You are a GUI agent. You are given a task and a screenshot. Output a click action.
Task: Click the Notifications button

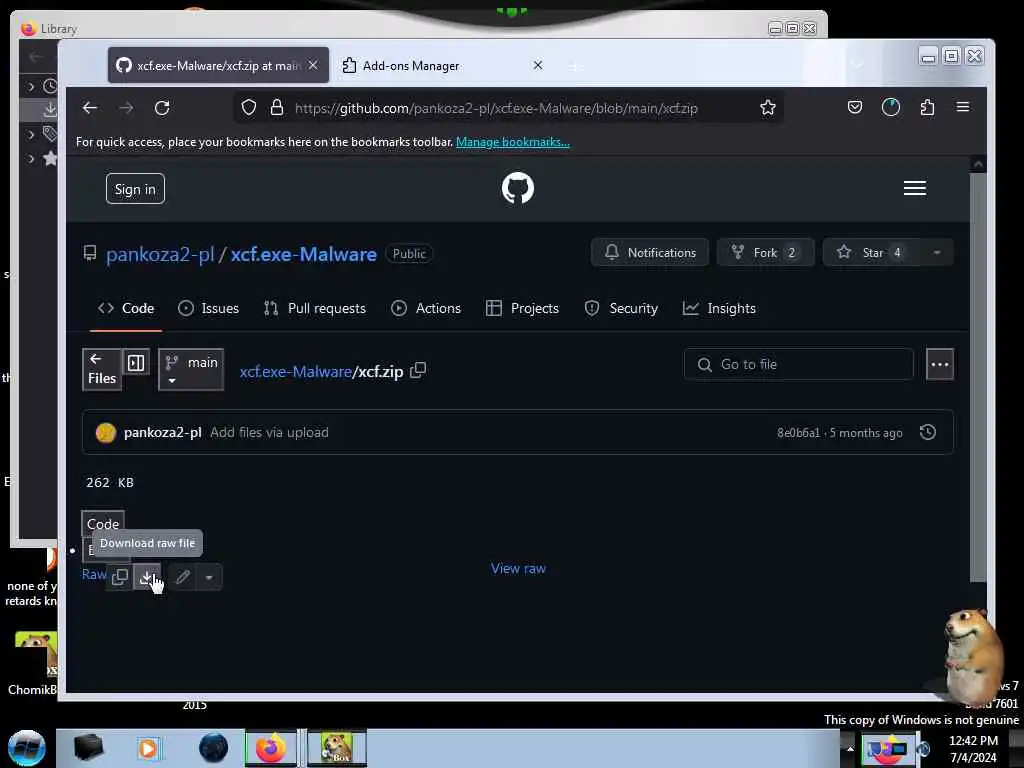650,253
